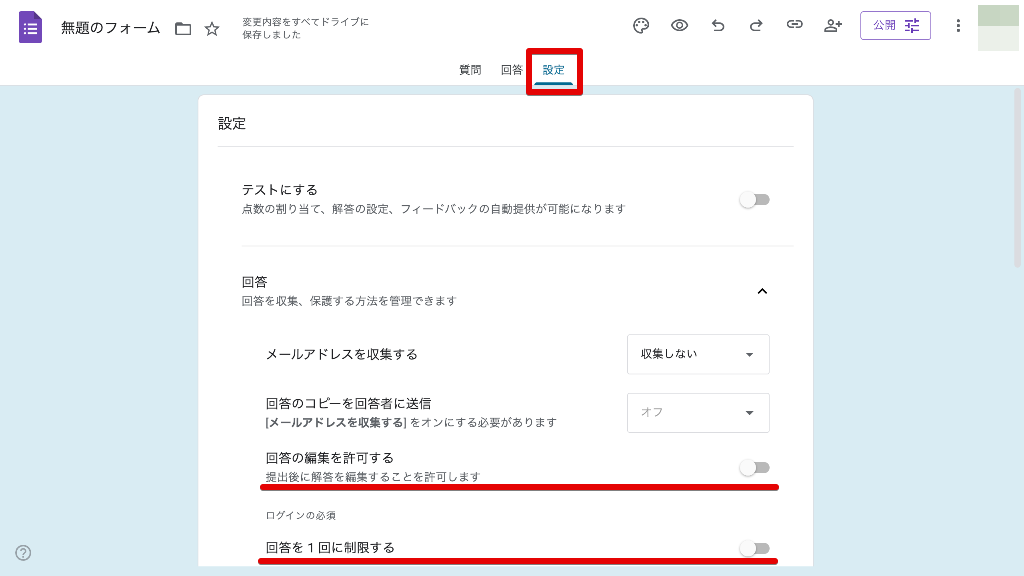This screenshot has width=1024, height=576.
Task: Star the form with the star icon
Action: (x=212, y=29)
